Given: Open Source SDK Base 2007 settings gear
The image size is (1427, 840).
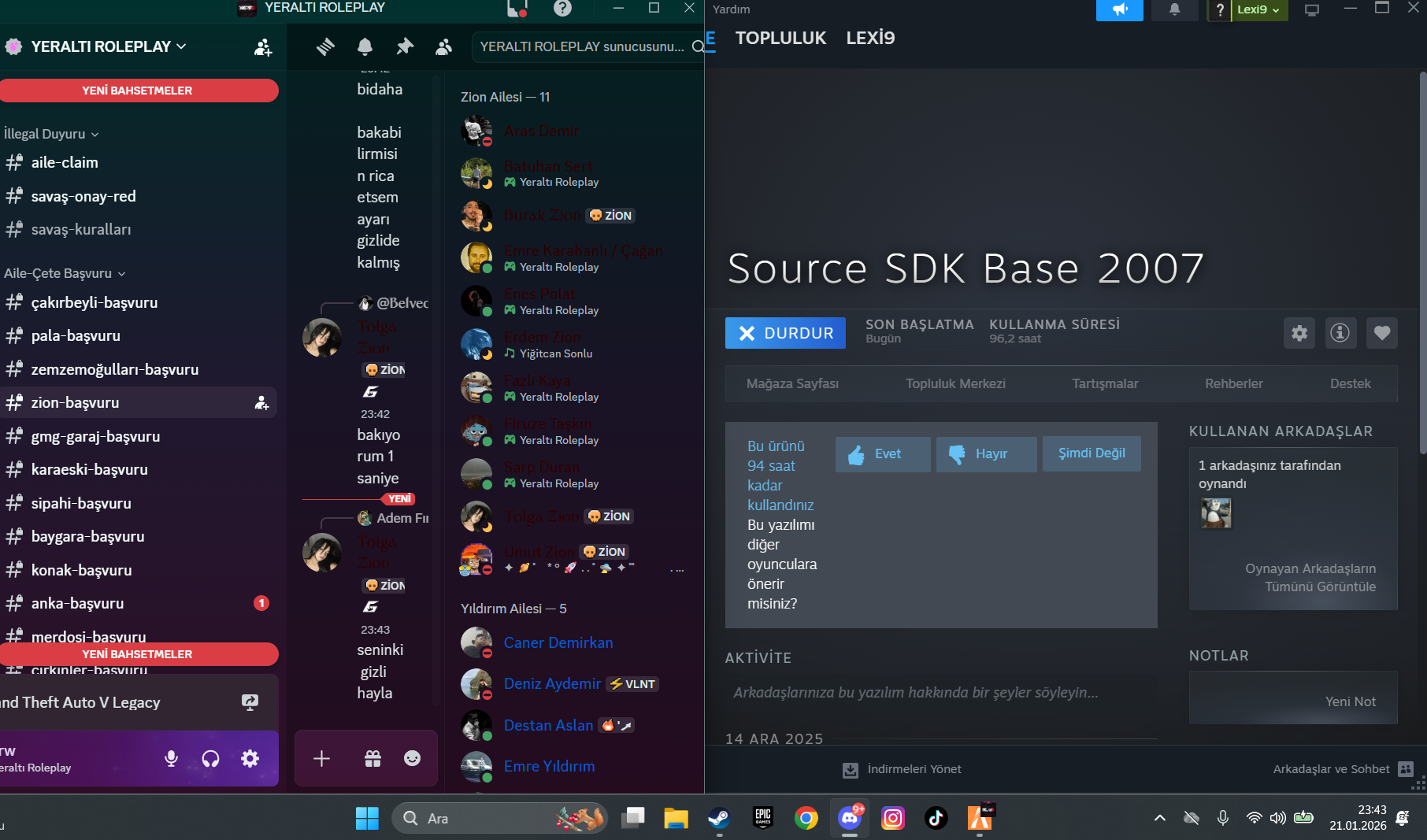Looking at the screenshot, I should 1299,333.
